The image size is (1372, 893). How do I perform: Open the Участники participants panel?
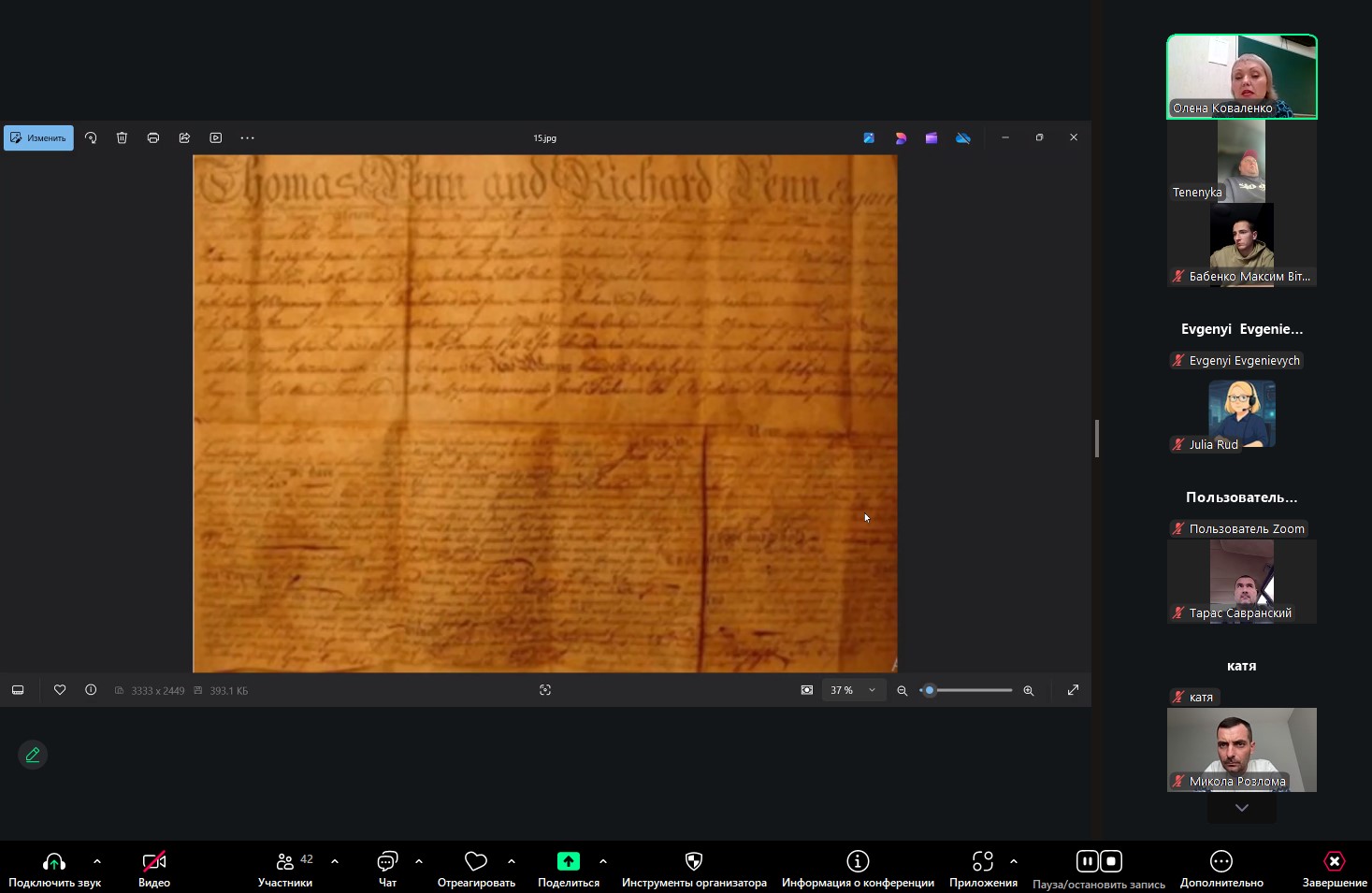pos(285,869)
